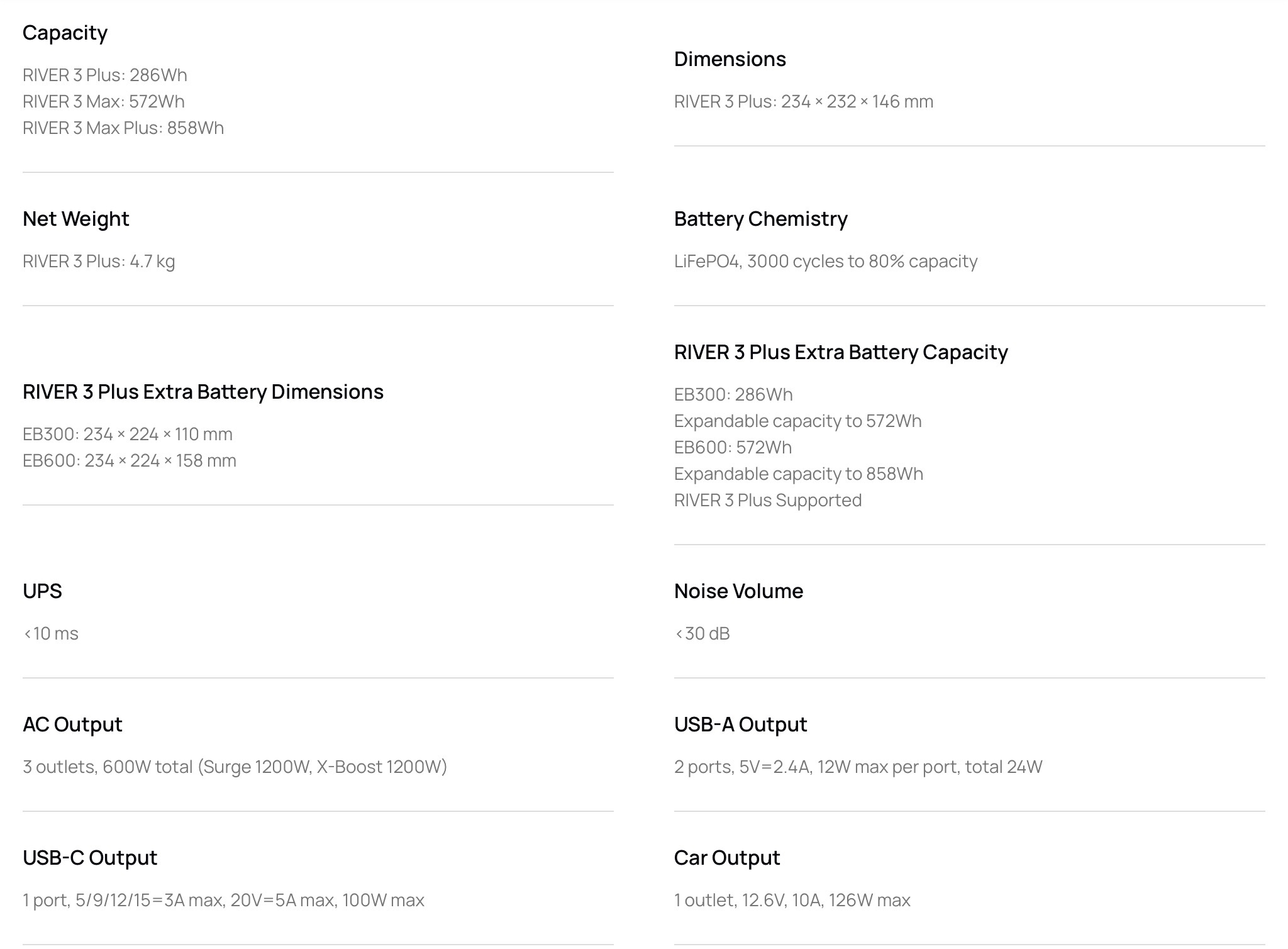Click the RIVER 3 Max 572Wh line
The height and width of the screenshot is (949, 1288).
[104, 101]
